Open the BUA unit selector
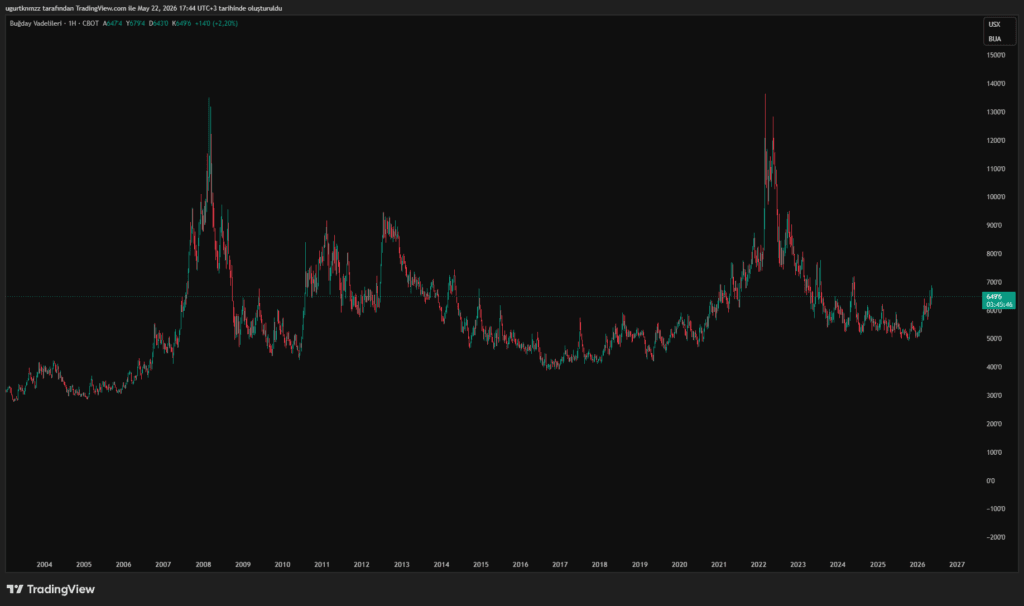 [994, 39]
